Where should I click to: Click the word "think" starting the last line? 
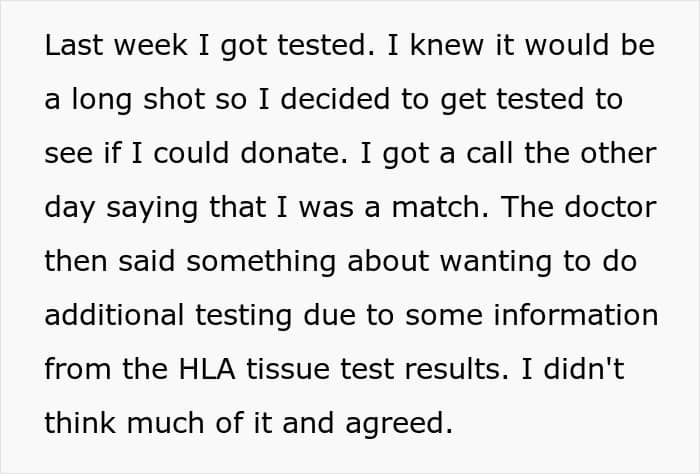pos(80,424)
